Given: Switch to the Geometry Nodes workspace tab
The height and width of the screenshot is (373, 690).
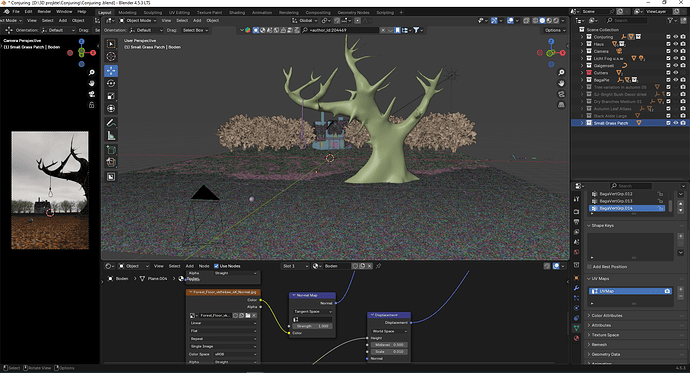Looking at the screenshot, I should click(x=353, y=12).
